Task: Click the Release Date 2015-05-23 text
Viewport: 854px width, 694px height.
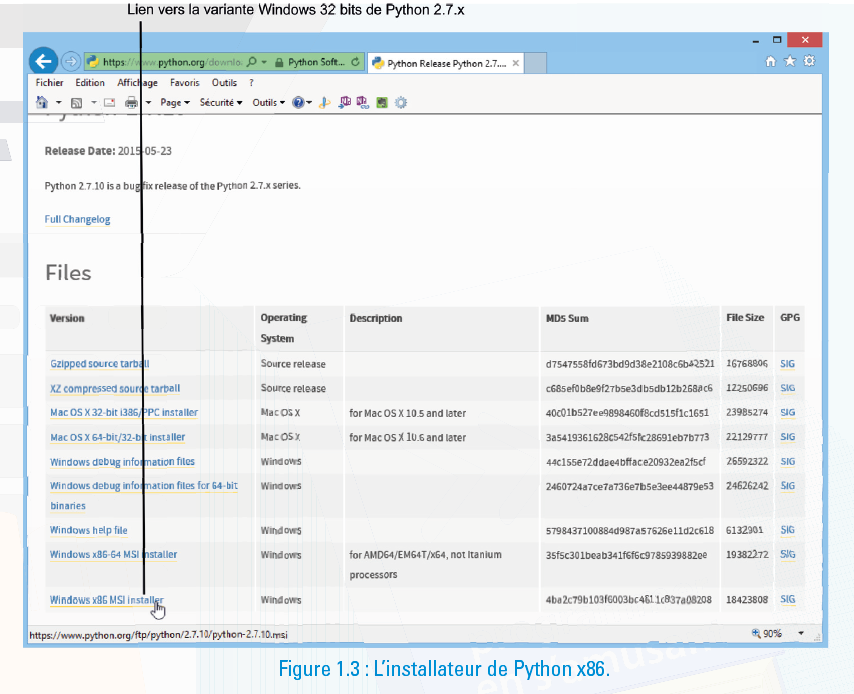Action: click(108, 151)
